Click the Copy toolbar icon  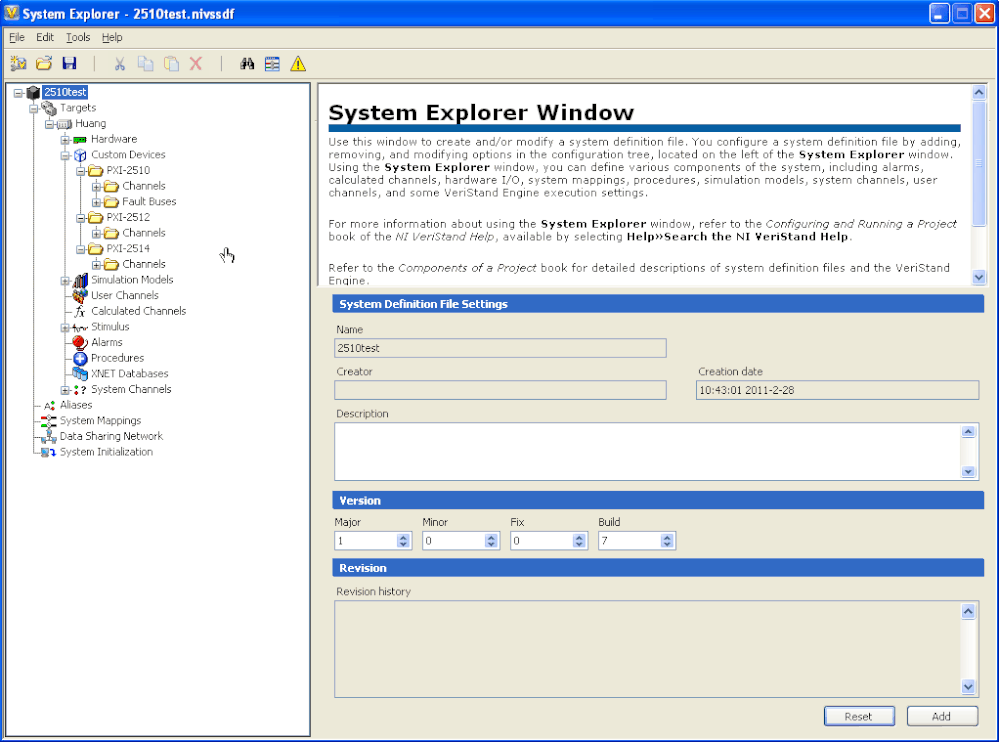[x=145, y=63]
